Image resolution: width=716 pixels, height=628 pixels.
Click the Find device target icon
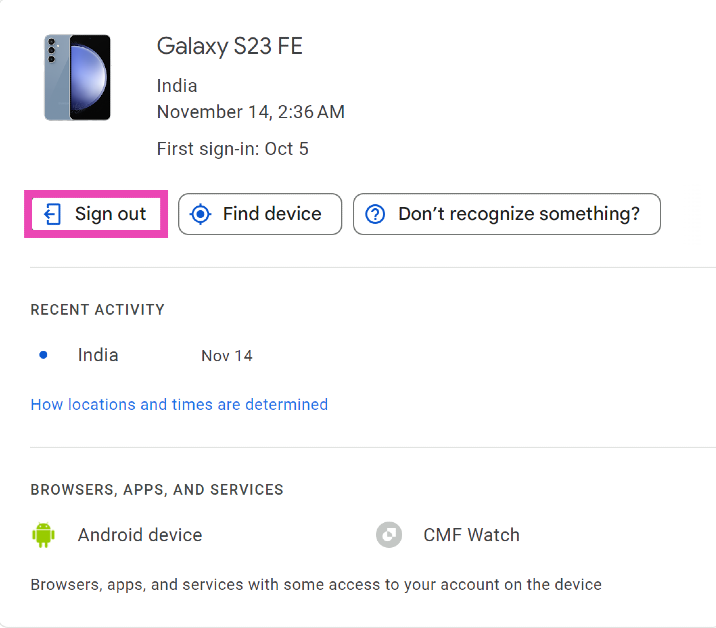coord(201,214)
